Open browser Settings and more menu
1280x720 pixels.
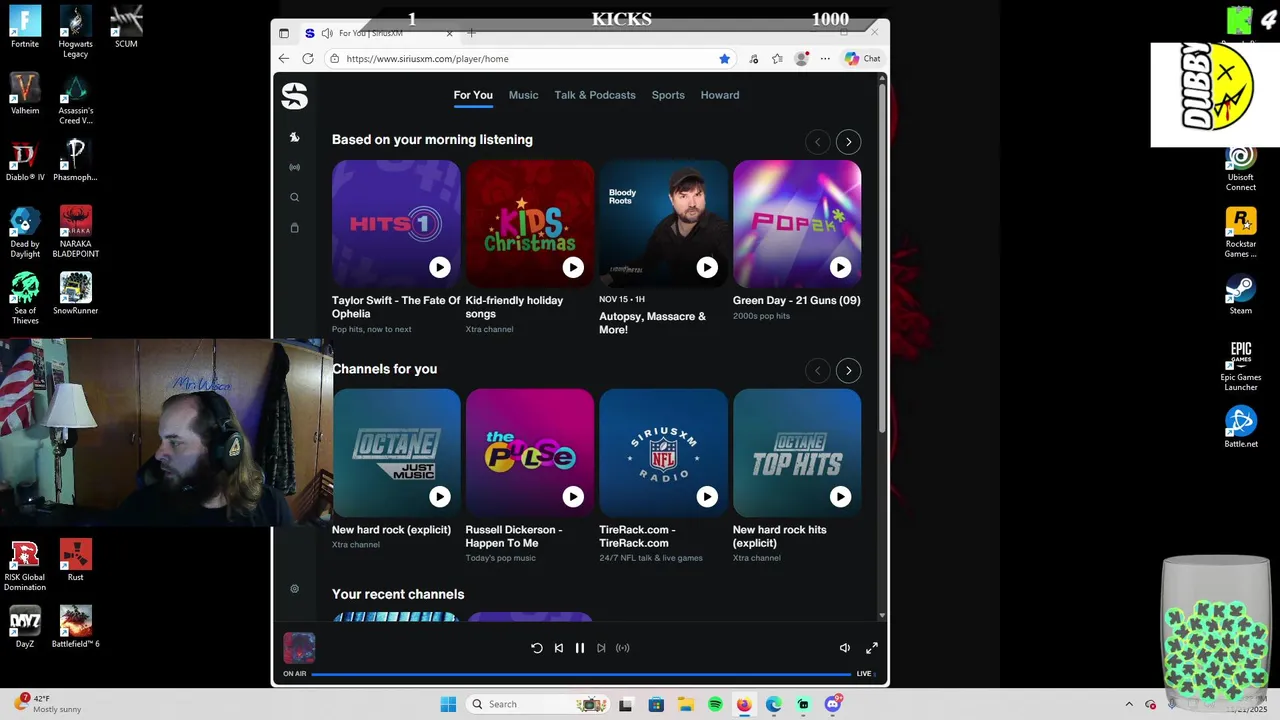[x=825, y=59]
